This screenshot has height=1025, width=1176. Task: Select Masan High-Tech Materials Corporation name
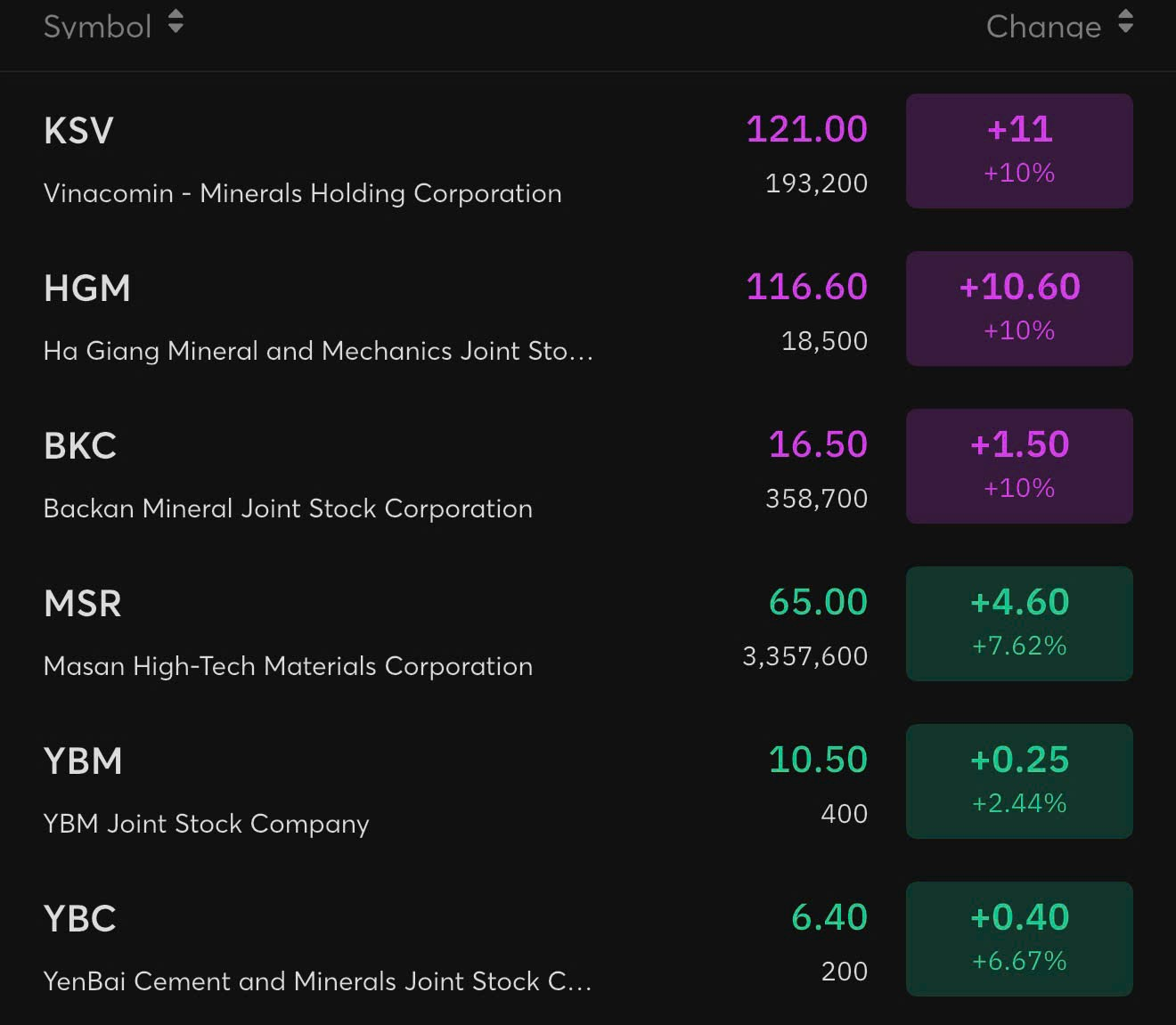pos(288,666)
